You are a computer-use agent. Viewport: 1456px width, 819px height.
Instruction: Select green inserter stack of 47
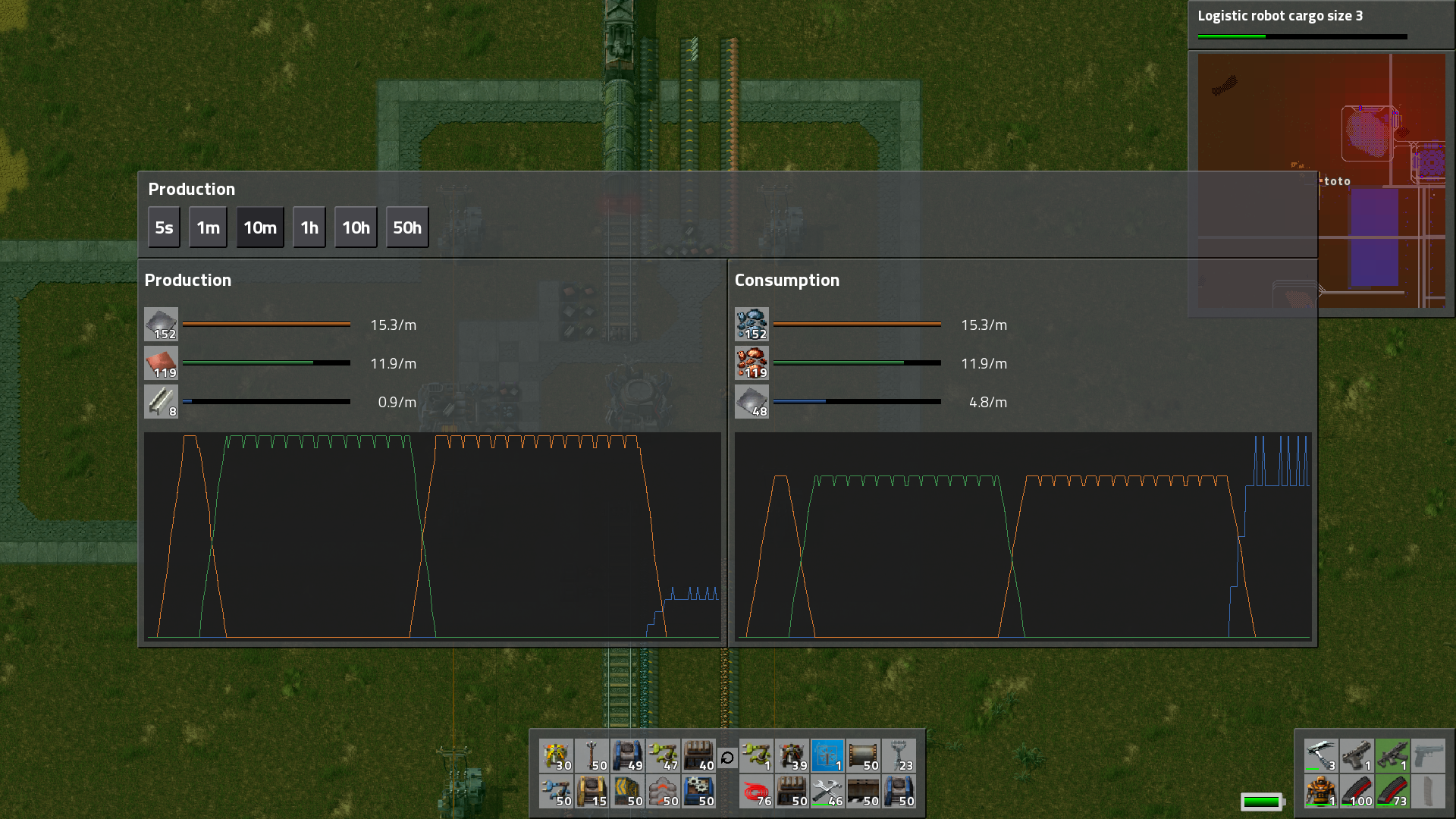click(663, 756)
